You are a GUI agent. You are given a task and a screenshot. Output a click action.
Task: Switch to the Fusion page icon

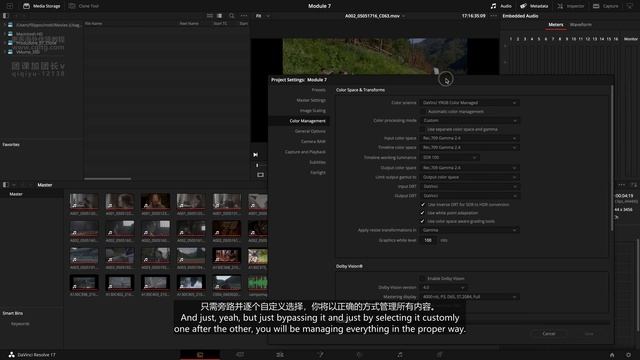click(320, 355)
